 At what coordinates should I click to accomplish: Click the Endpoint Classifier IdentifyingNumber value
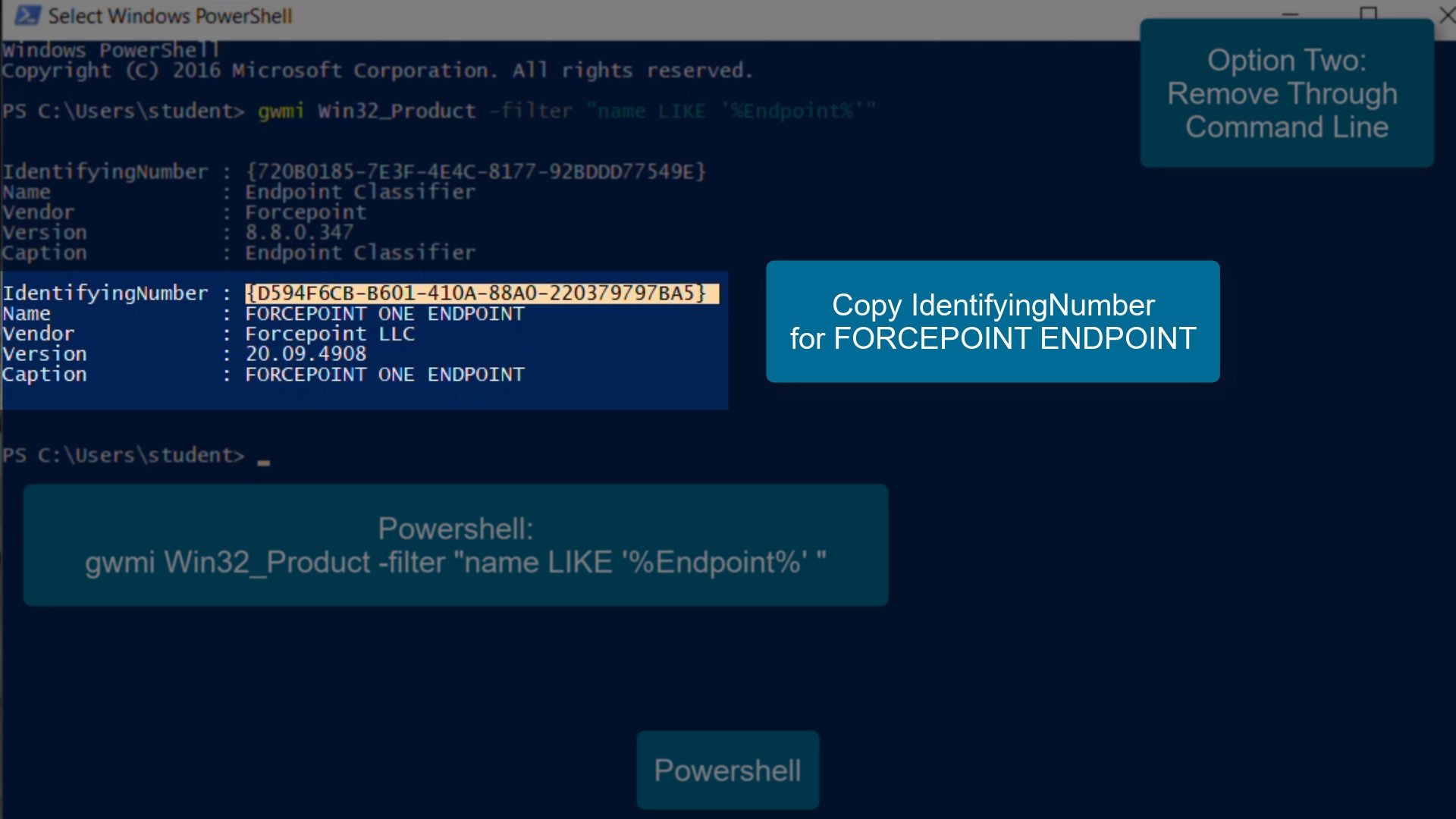click(475, 172)
